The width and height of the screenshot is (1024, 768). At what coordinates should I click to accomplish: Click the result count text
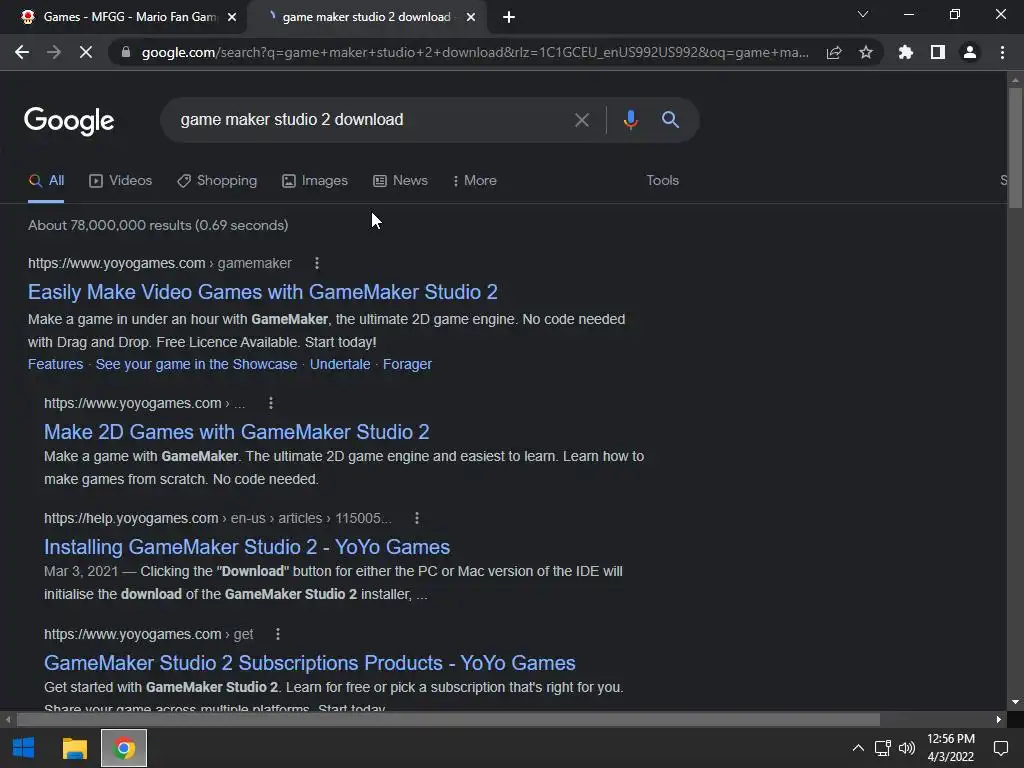tap(158, 225)
